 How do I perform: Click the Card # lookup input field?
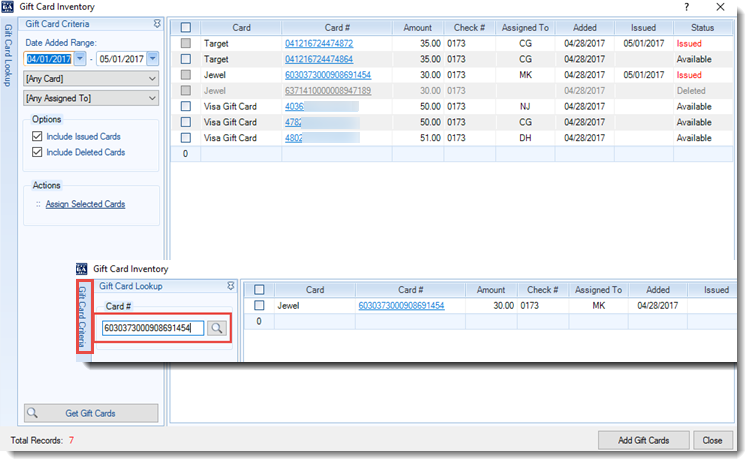(x=153, y=328)
